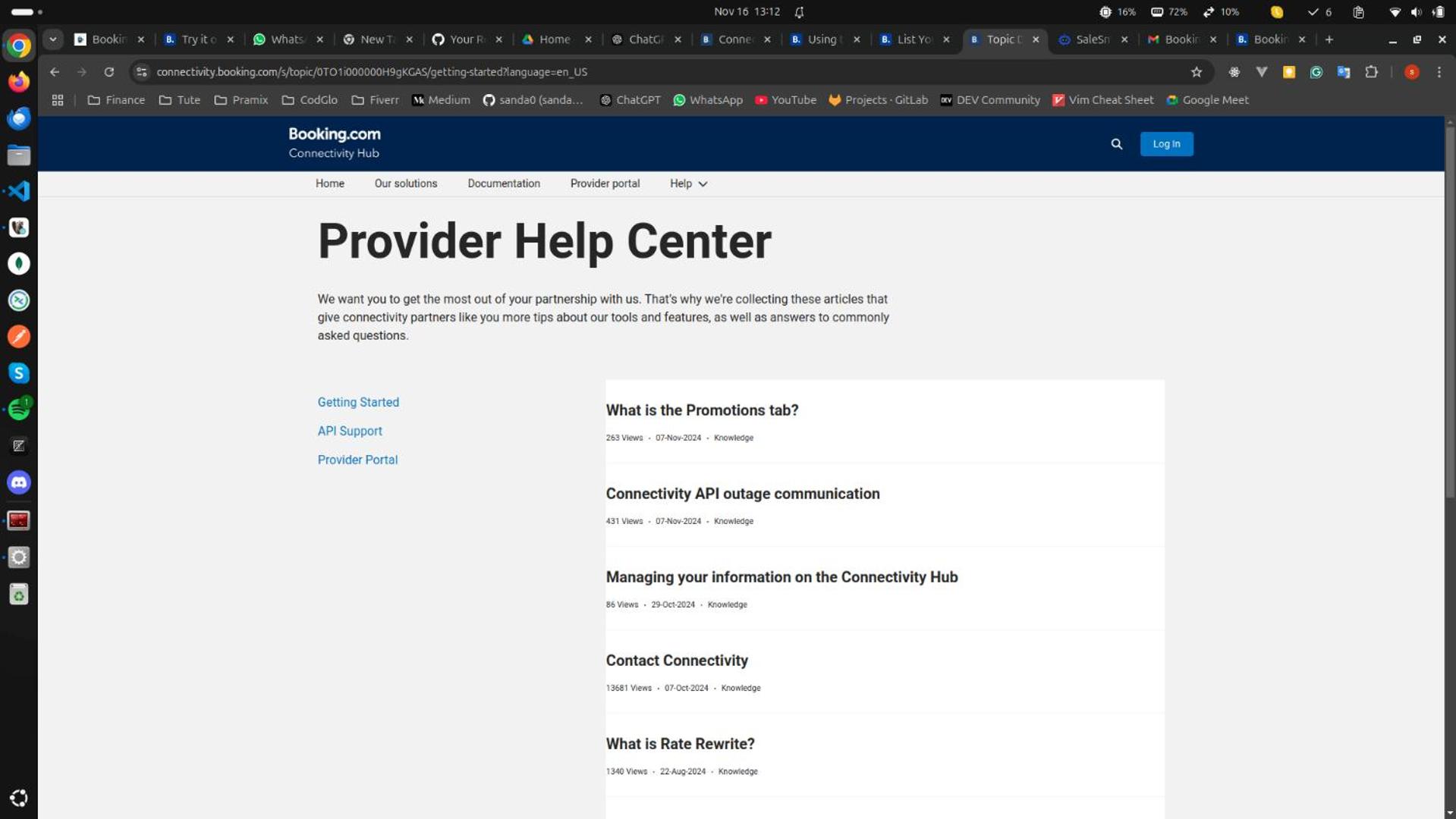Viewport: 1456px width, 819px height.
Task: Open the Vim Cheat Sheet bookmark
Action: (1102, 100)
